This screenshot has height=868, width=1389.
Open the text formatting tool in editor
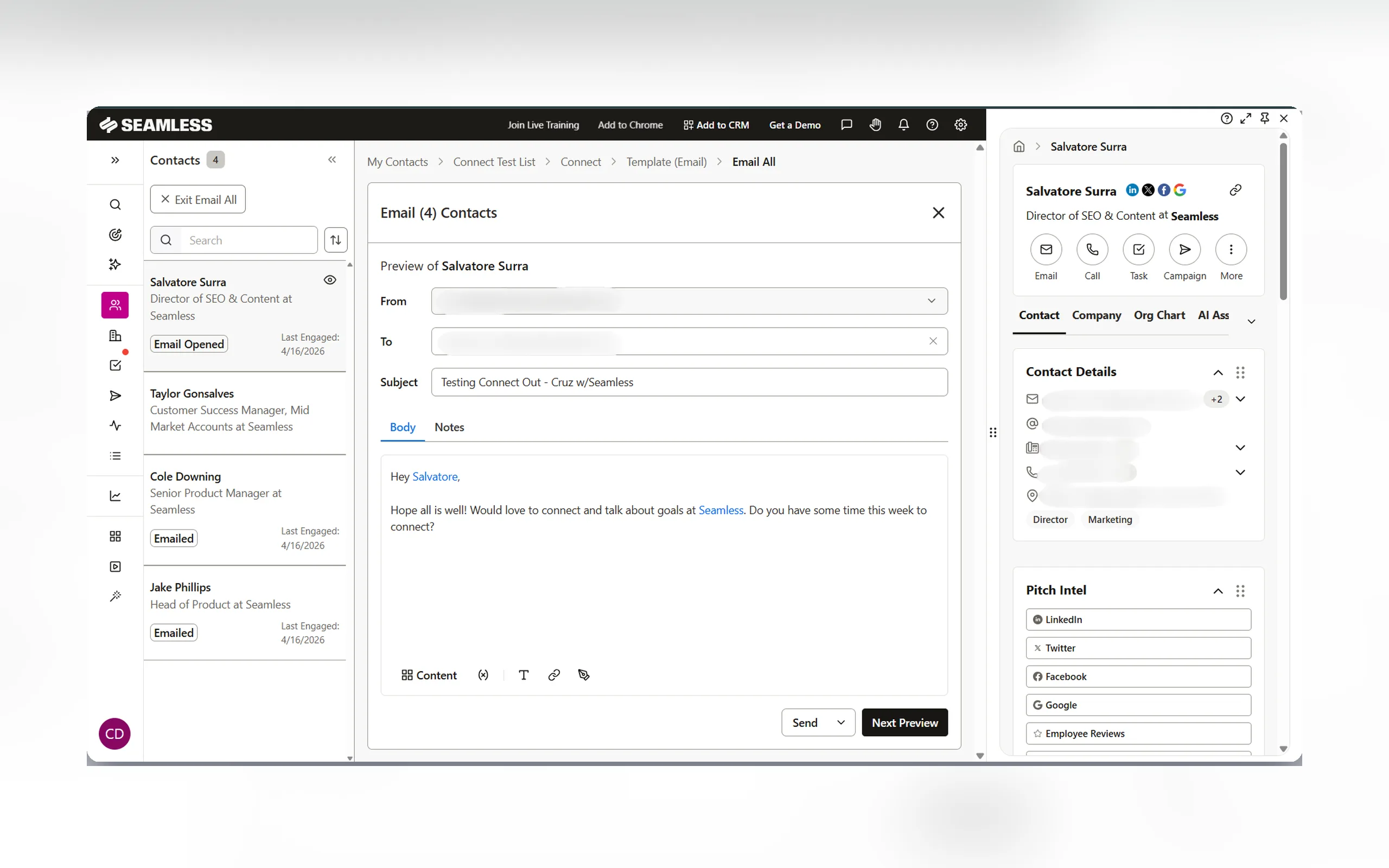pyautogui.click(x=524, y=675)
